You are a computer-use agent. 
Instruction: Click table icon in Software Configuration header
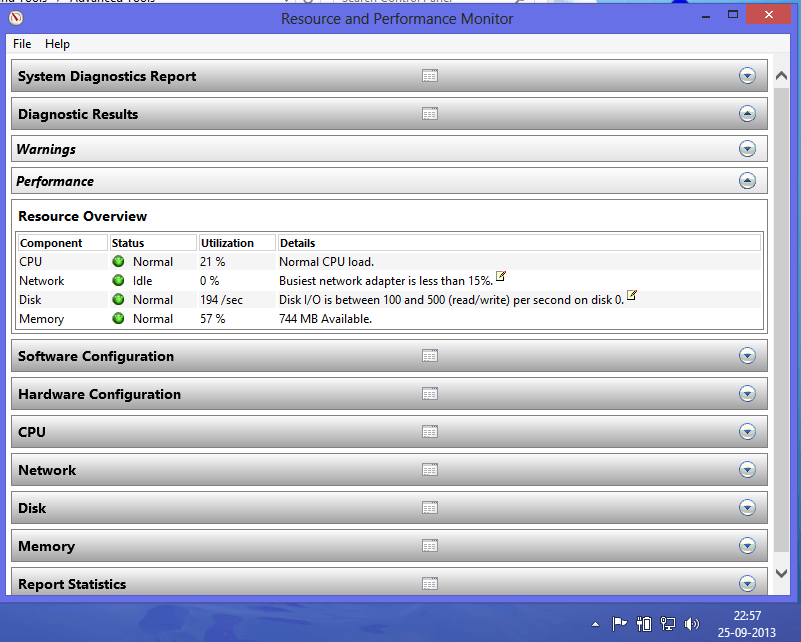pos(430,355)
